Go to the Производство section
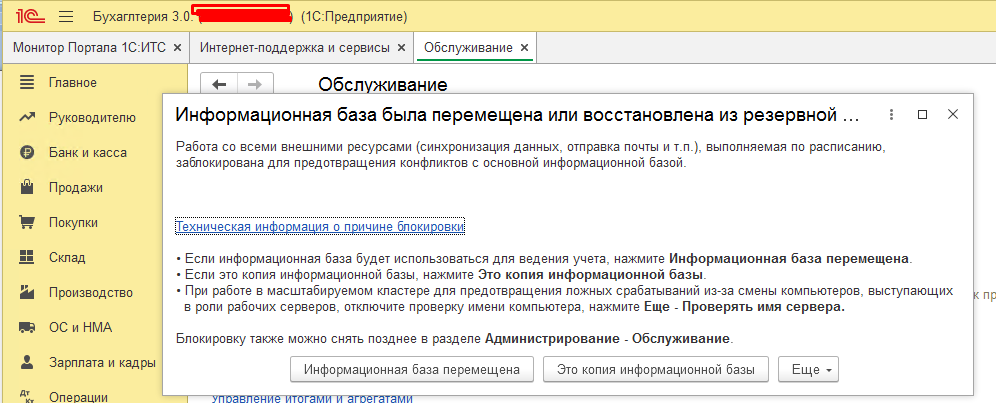 (91, 292)
